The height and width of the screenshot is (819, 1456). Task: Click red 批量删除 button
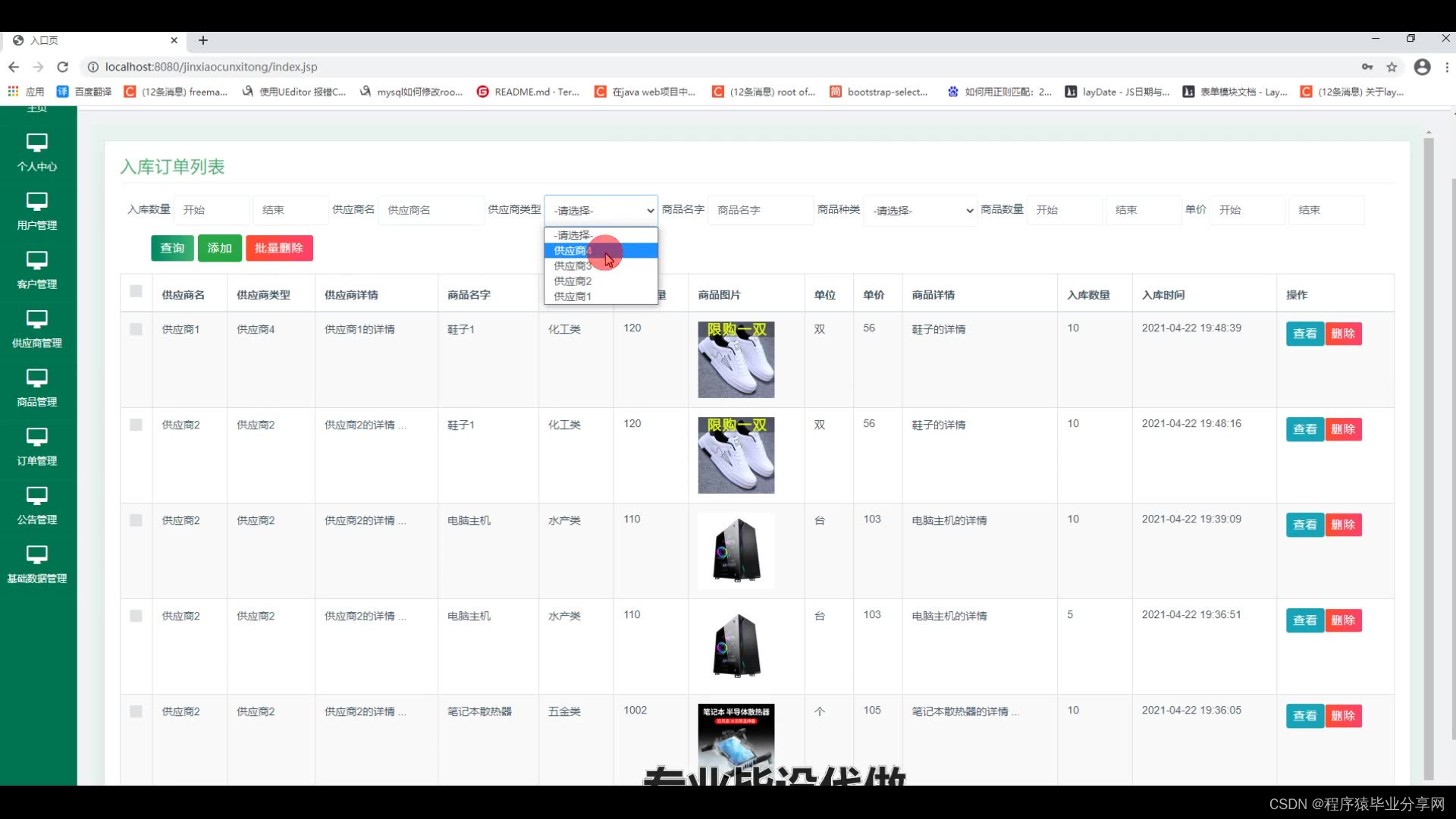tap(278, 248)
